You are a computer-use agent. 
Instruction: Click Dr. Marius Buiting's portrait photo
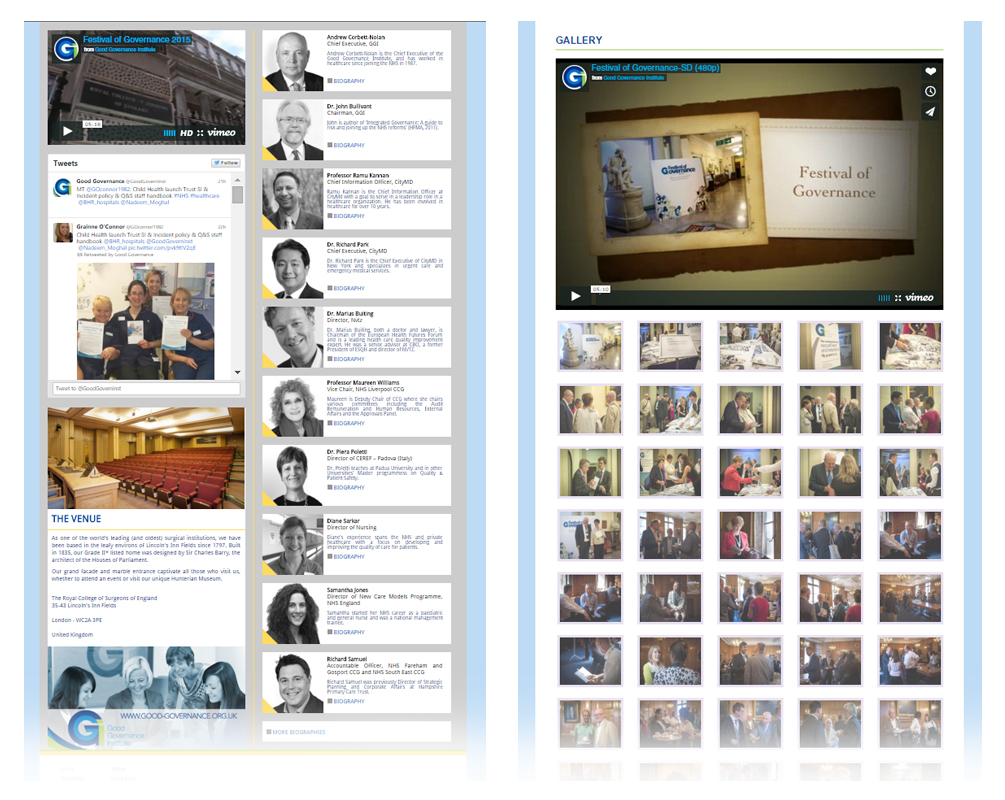pyautogui.click(x=293, y=337)
